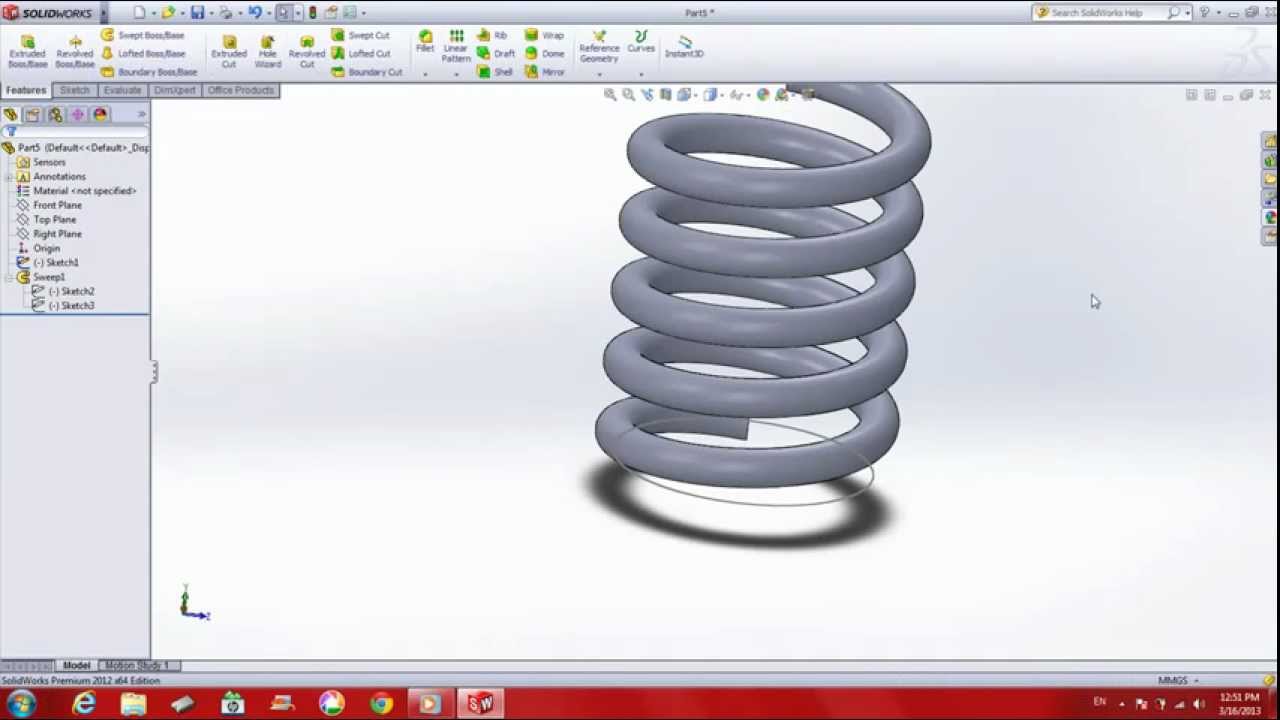Expand the Linear Pattern dropdown arrow
Viewport: 1280px width, 720px height.
(x=456, y=73)
